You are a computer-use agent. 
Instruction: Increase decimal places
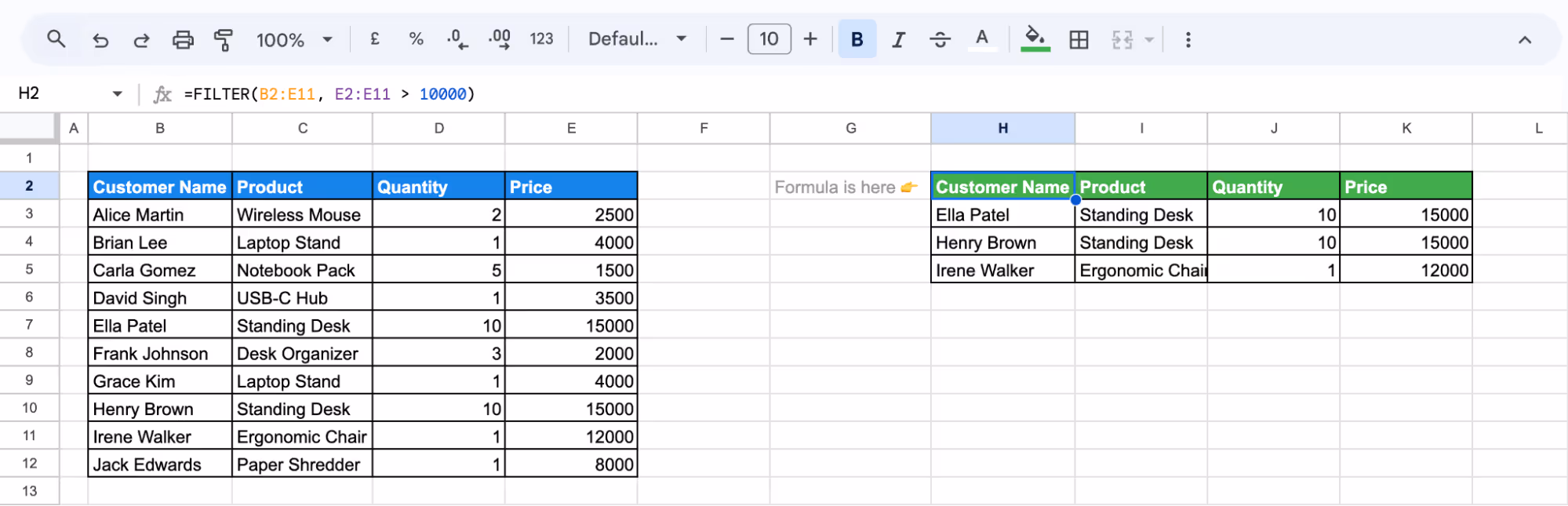[x=500, y=39]
